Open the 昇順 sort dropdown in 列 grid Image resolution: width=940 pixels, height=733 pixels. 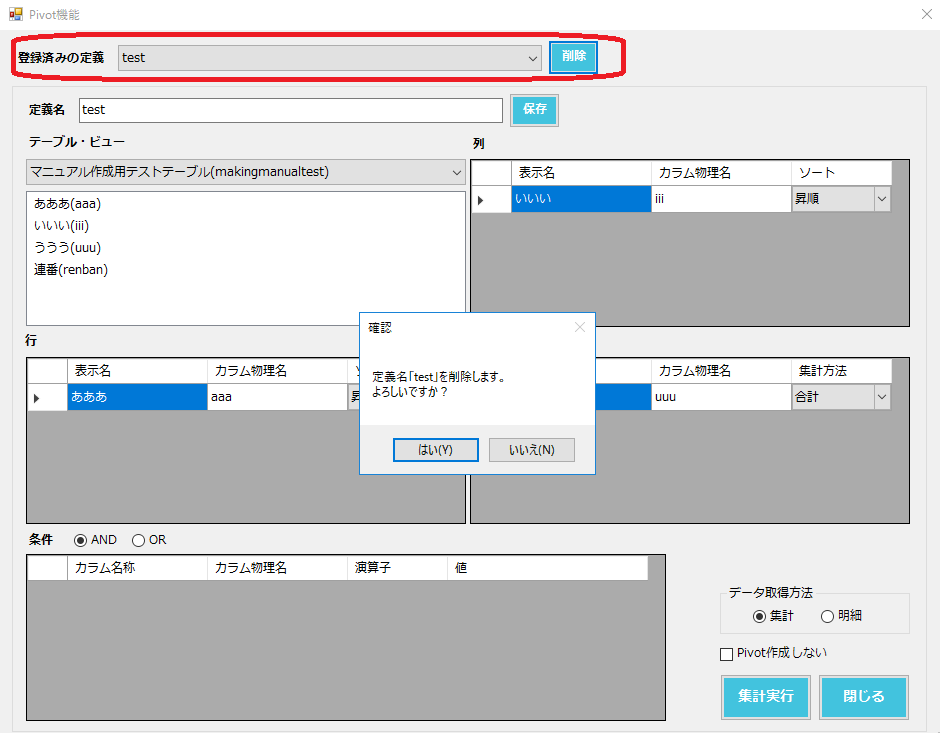[x=882, y=199]
